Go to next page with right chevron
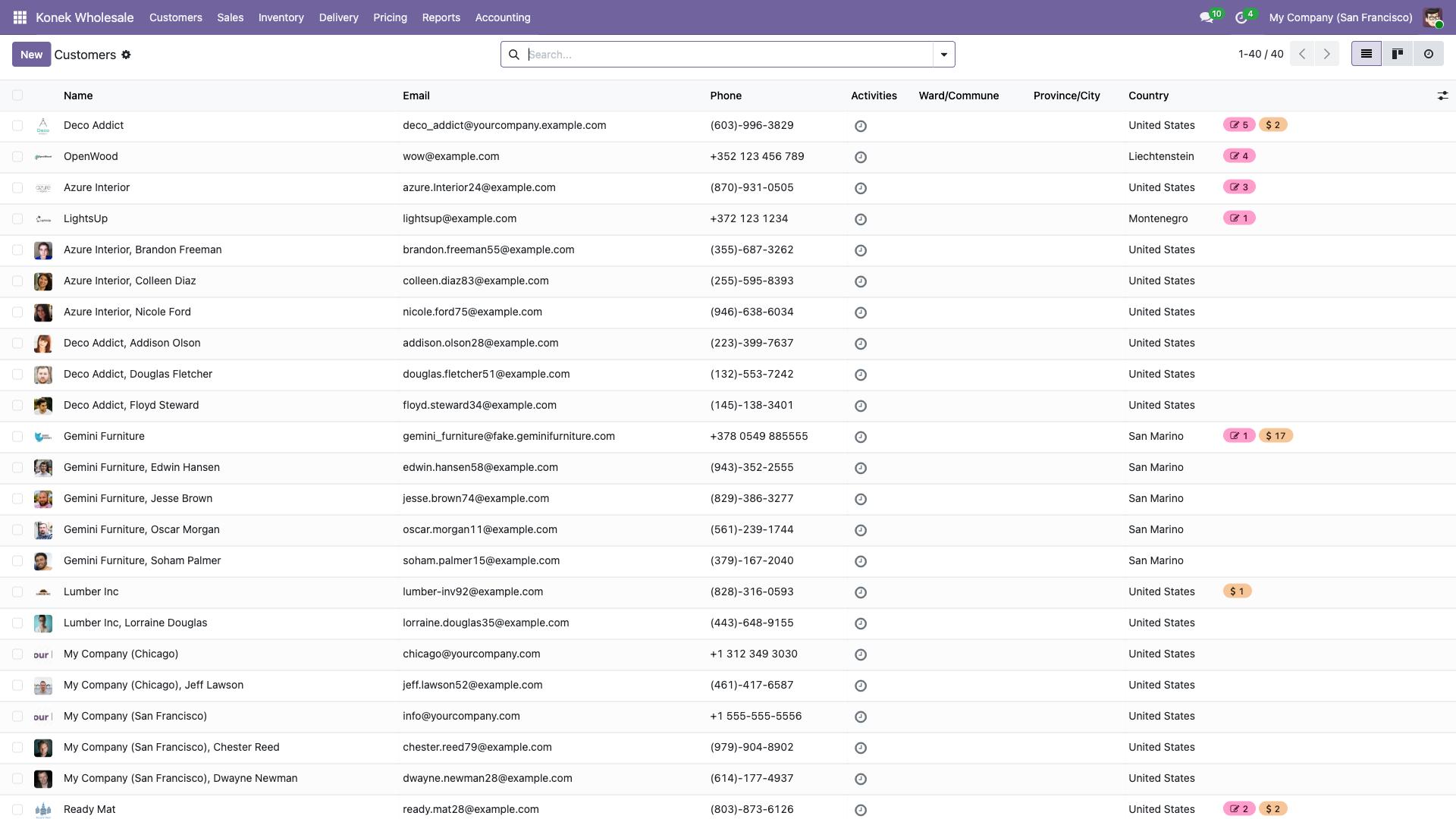Viewport: 1456px width, 819px height. [1327, 54]
